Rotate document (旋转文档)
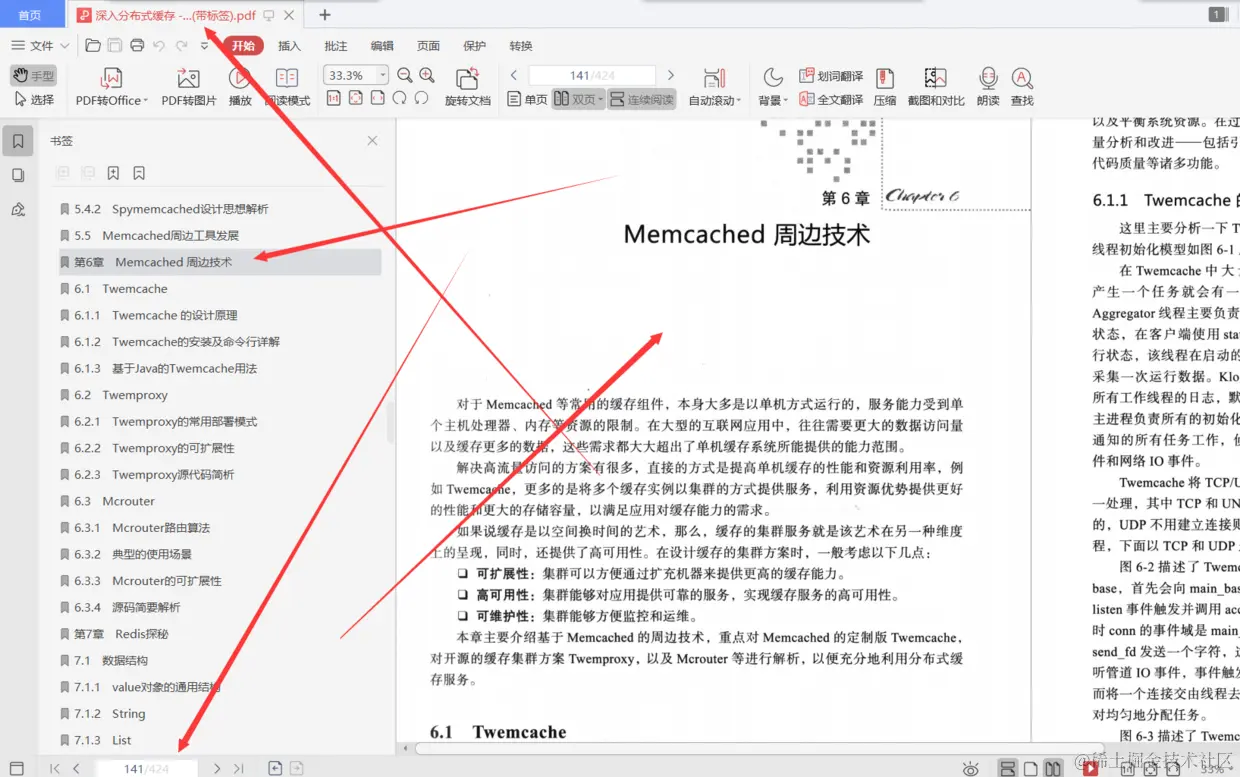Image resolution: width=1240 pixels, height=777 pixels. click(x=468, y=87)
